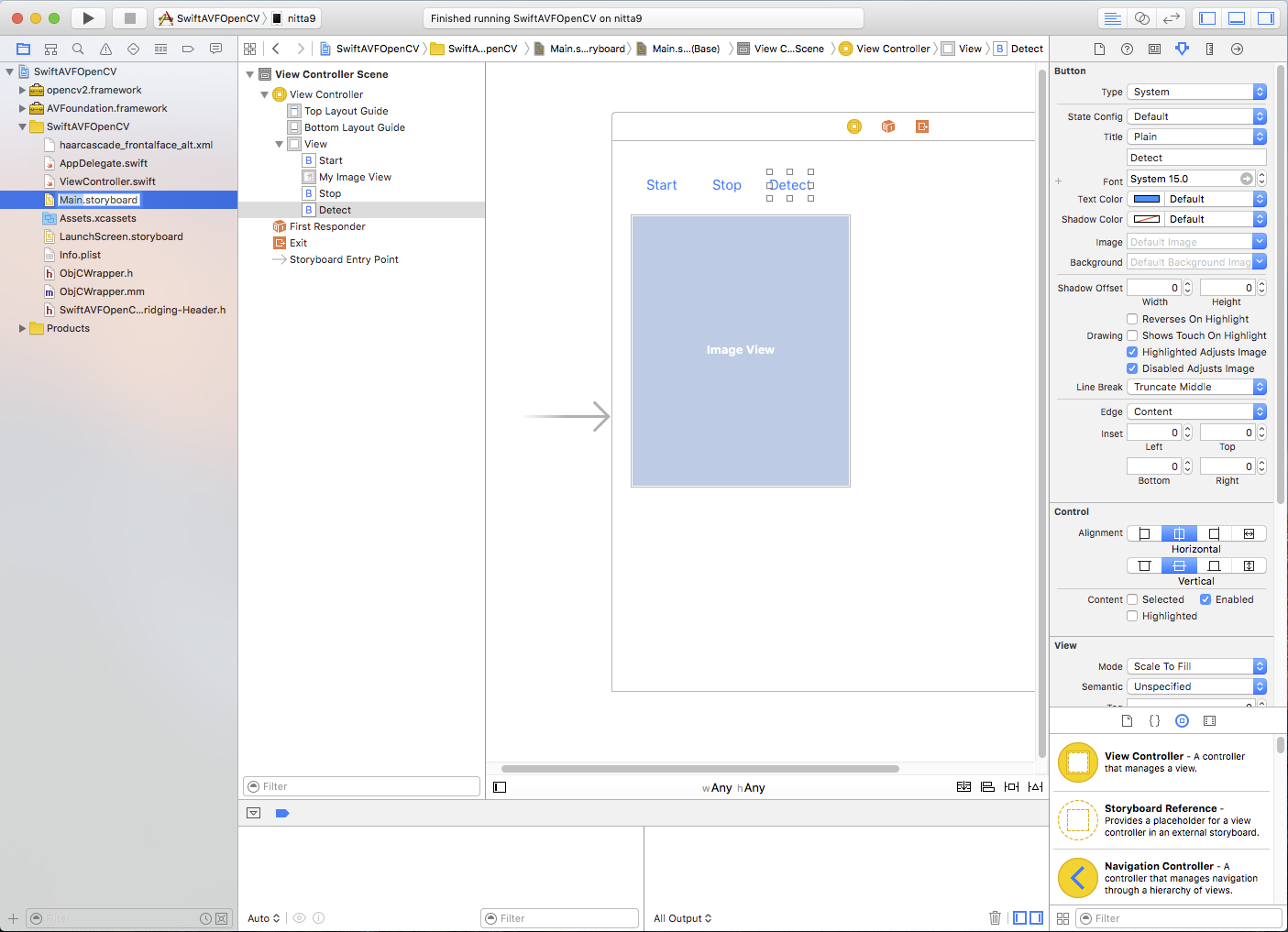The height and width of the screenshot is (932, 1288).
Task: Click the Run (play) button in toolbar
Action: tap(88, 18)
